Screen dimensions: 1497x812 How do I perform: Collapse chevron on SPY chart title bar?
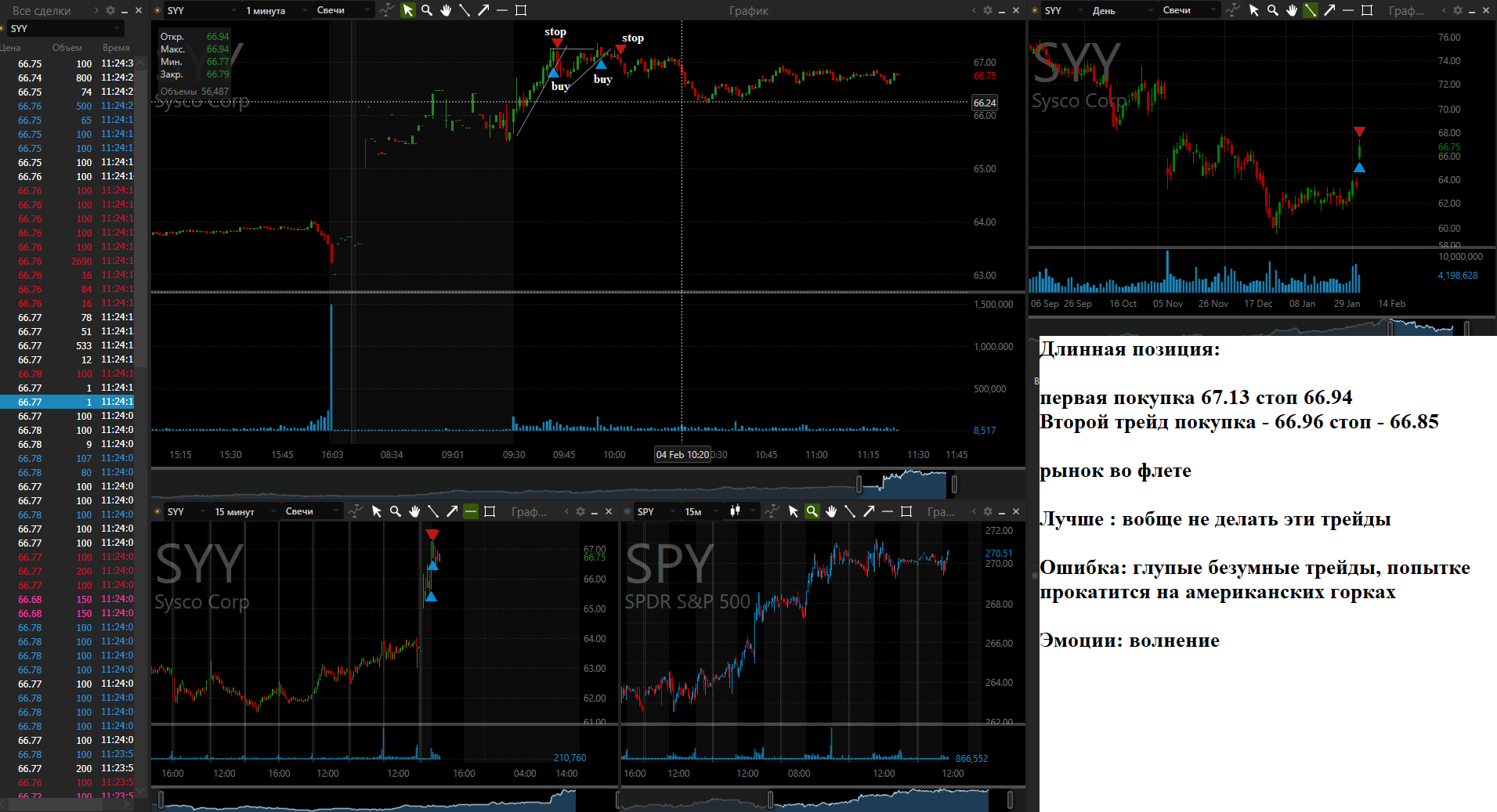[974, 511]
